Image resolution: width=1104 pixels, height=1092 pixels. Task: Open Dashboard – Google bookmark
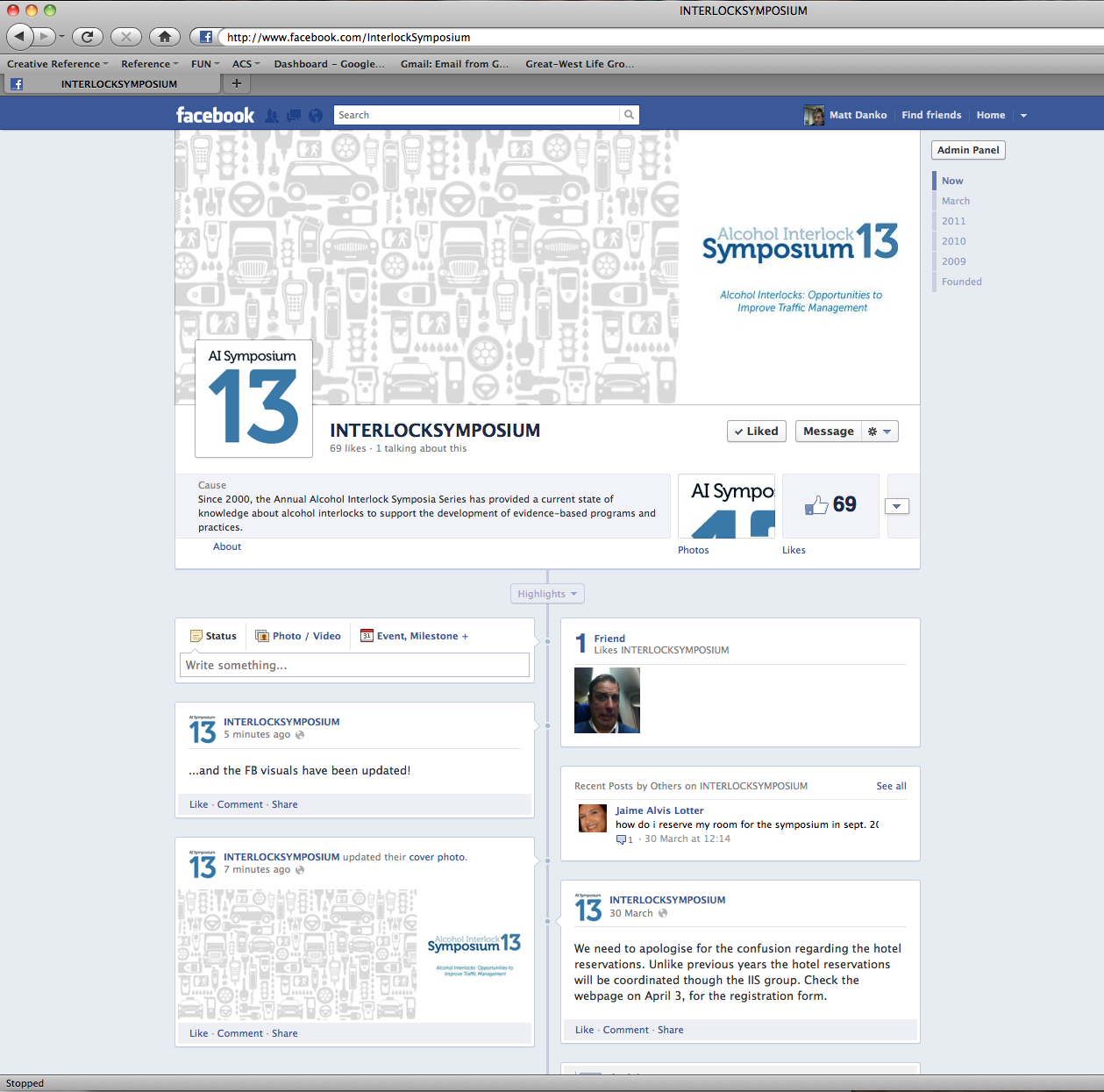click(x=329, y=64)
